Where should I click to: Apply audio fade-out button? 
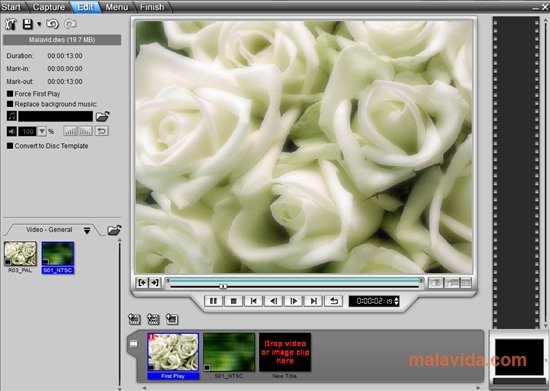pyautogui.click(x=86, y=131)
